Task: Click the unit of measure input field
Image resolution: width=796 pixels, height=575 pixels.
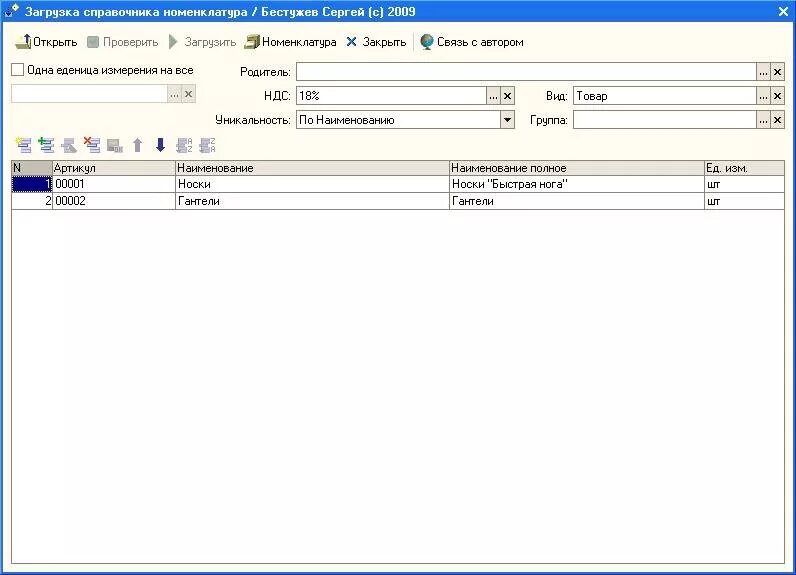Action: point(89,94)
